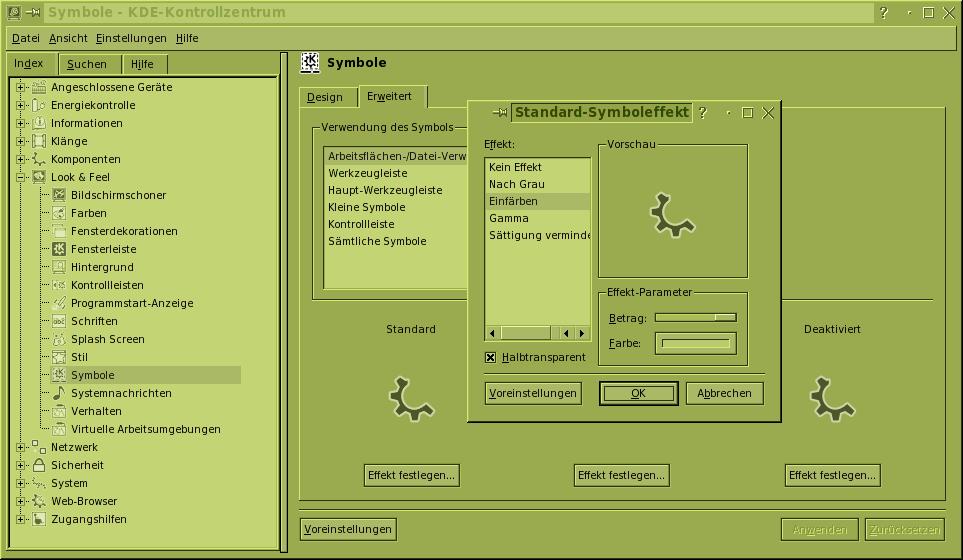Screen dimensions: 963x560
Task: Switch to the Hilfe tab in sidebar
Action: (x=142, y=64)
